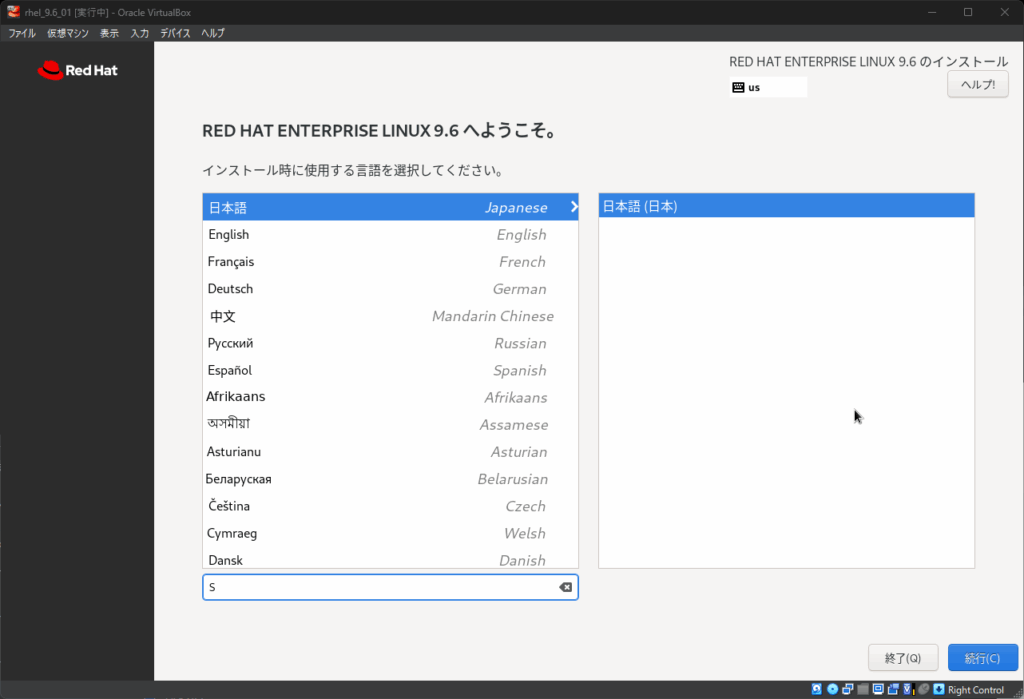Click the ヘルプ! button
Viewport: 1024px width, 699px height.
pos(978,85)
